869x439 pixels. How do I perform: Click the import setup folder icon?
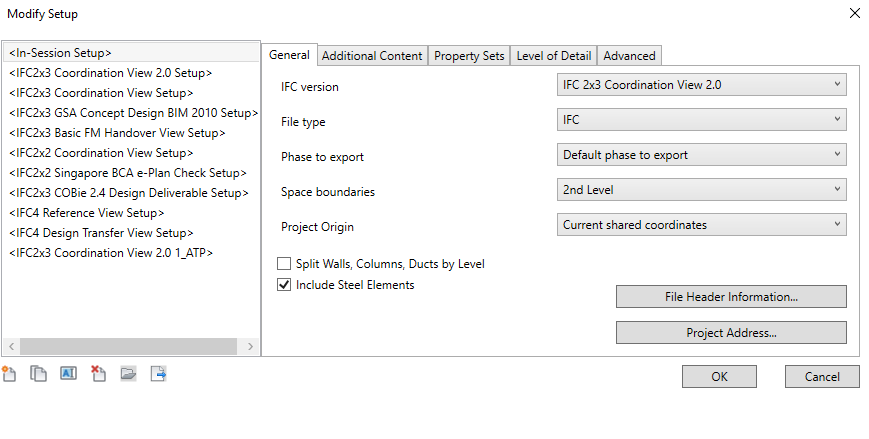pyautogui.click(x=128, y=374)
